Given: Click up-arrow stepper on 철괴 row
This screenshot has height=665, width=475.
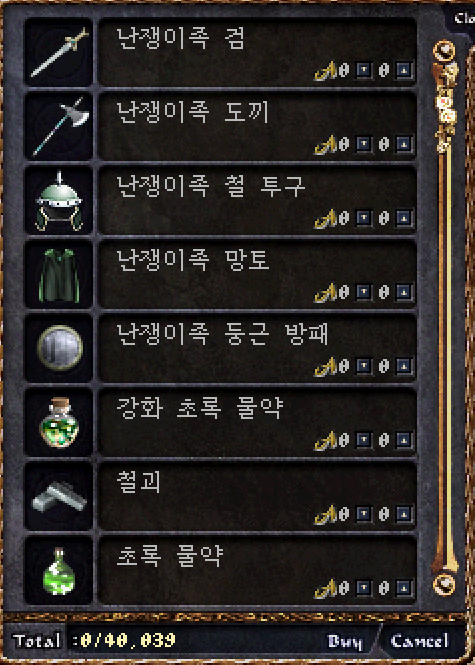Looking at the screenshot, I should click(x=363, y=514).
